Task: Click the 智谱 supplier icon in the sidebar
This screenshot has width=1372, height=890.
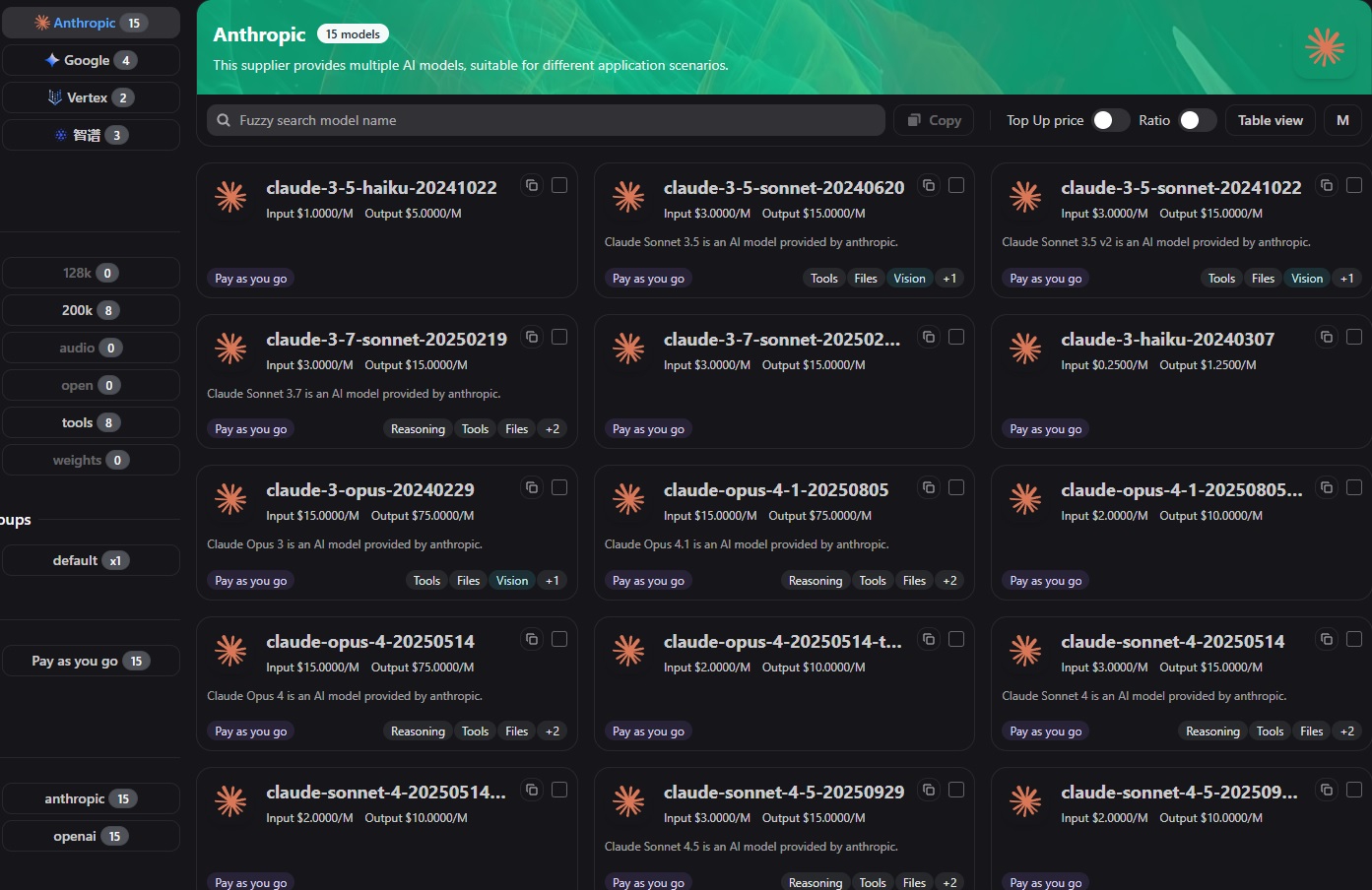Action: 61,135
